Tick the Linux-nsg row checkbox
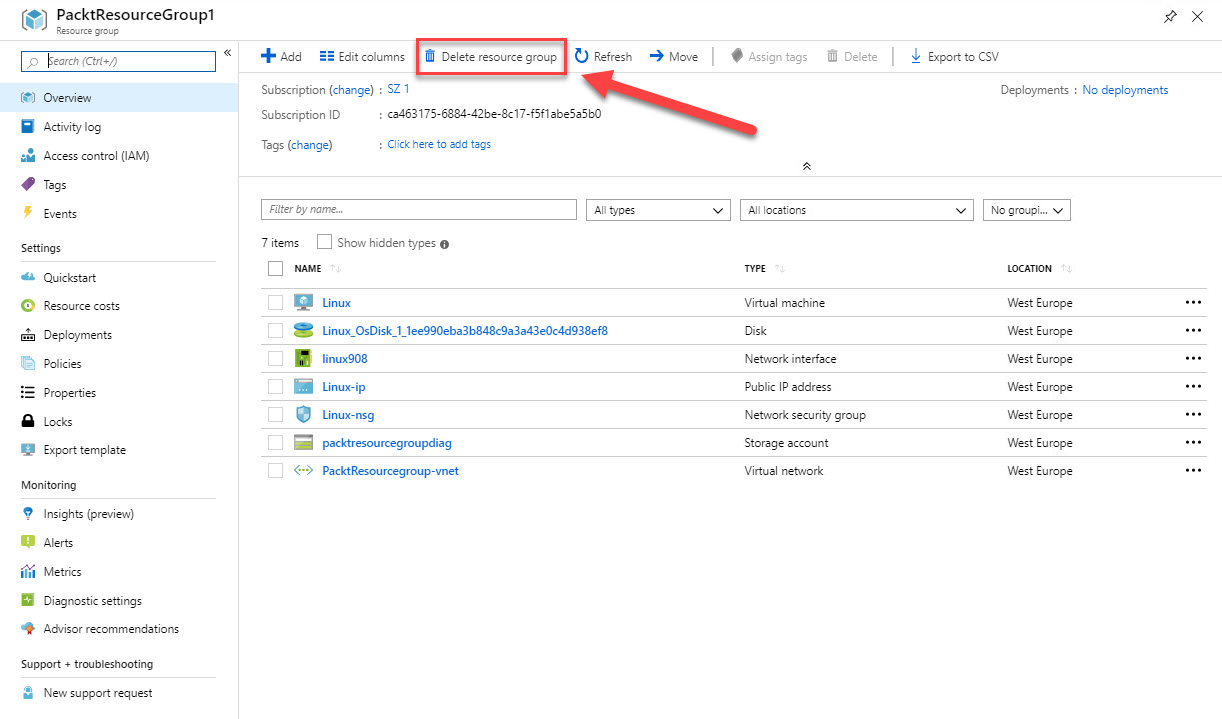 pos(275,414)
